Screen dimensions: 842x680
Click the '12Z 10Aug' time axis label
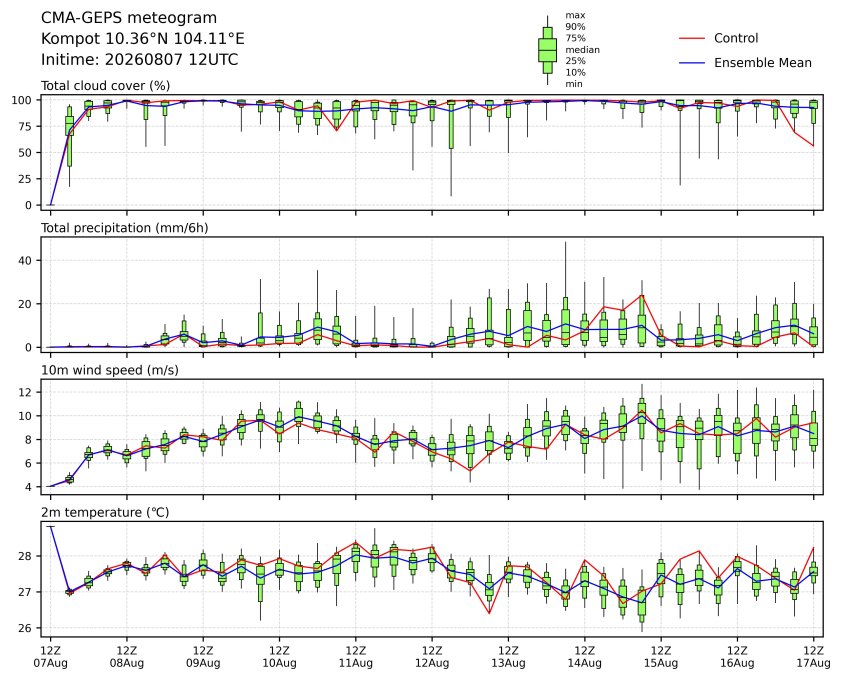click(x=279, y=657)
